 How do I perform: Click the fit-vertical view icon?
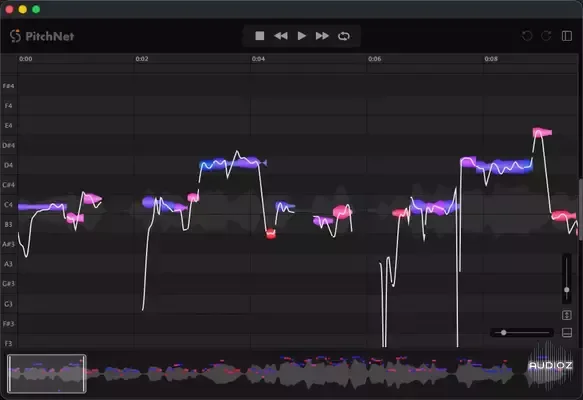pyautogui.click(x=567, y=315)
